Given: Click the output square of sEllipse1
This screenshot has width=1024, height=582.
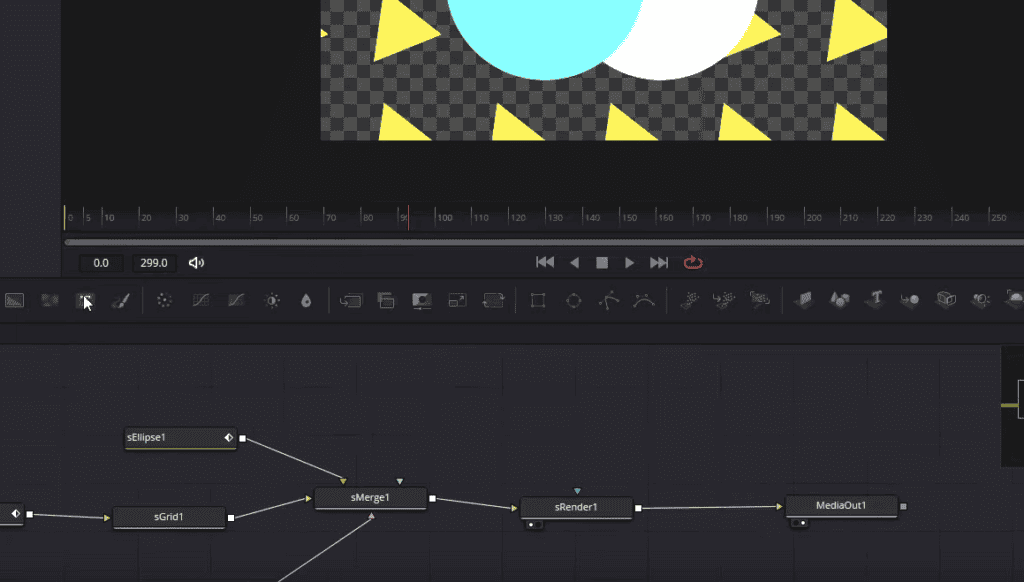Looking at the screenshot, I should point(242,439).
